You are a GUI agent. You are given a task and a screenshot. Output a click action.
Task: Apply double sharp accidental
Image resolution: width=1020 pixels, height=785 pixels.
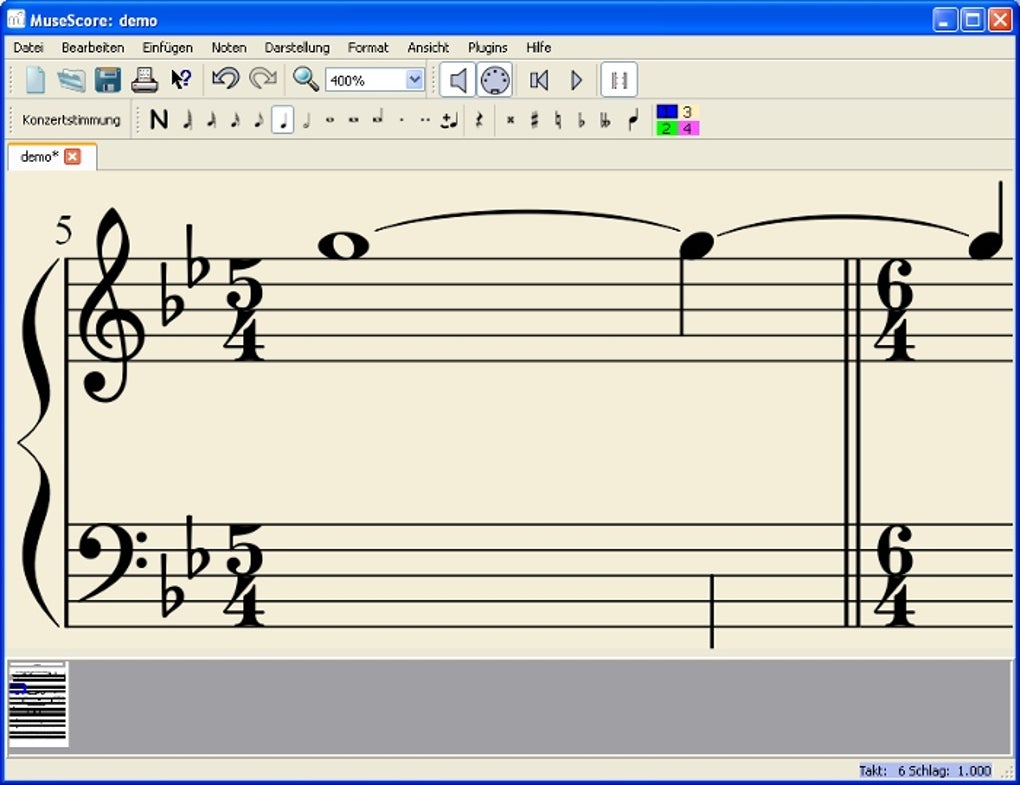(511, 120)
